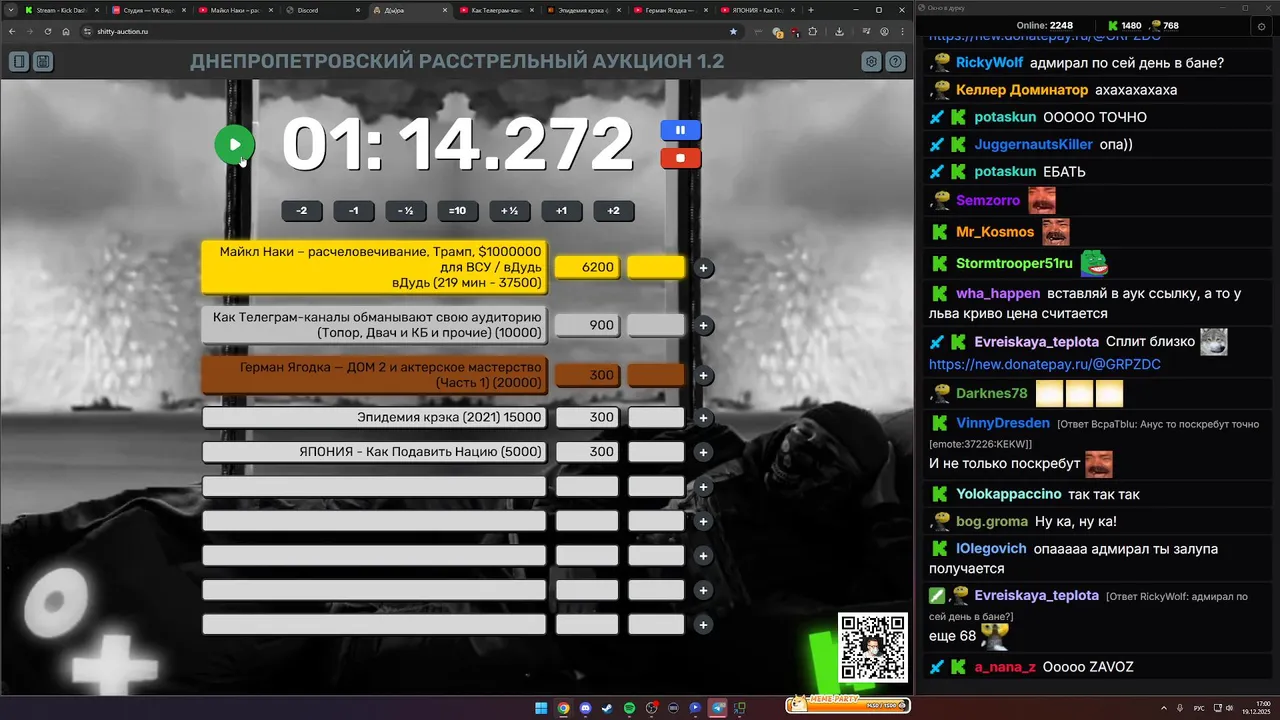Go to the browser home page
The height and width of the screenshot is (720, 1280).
tap(66, 31)
